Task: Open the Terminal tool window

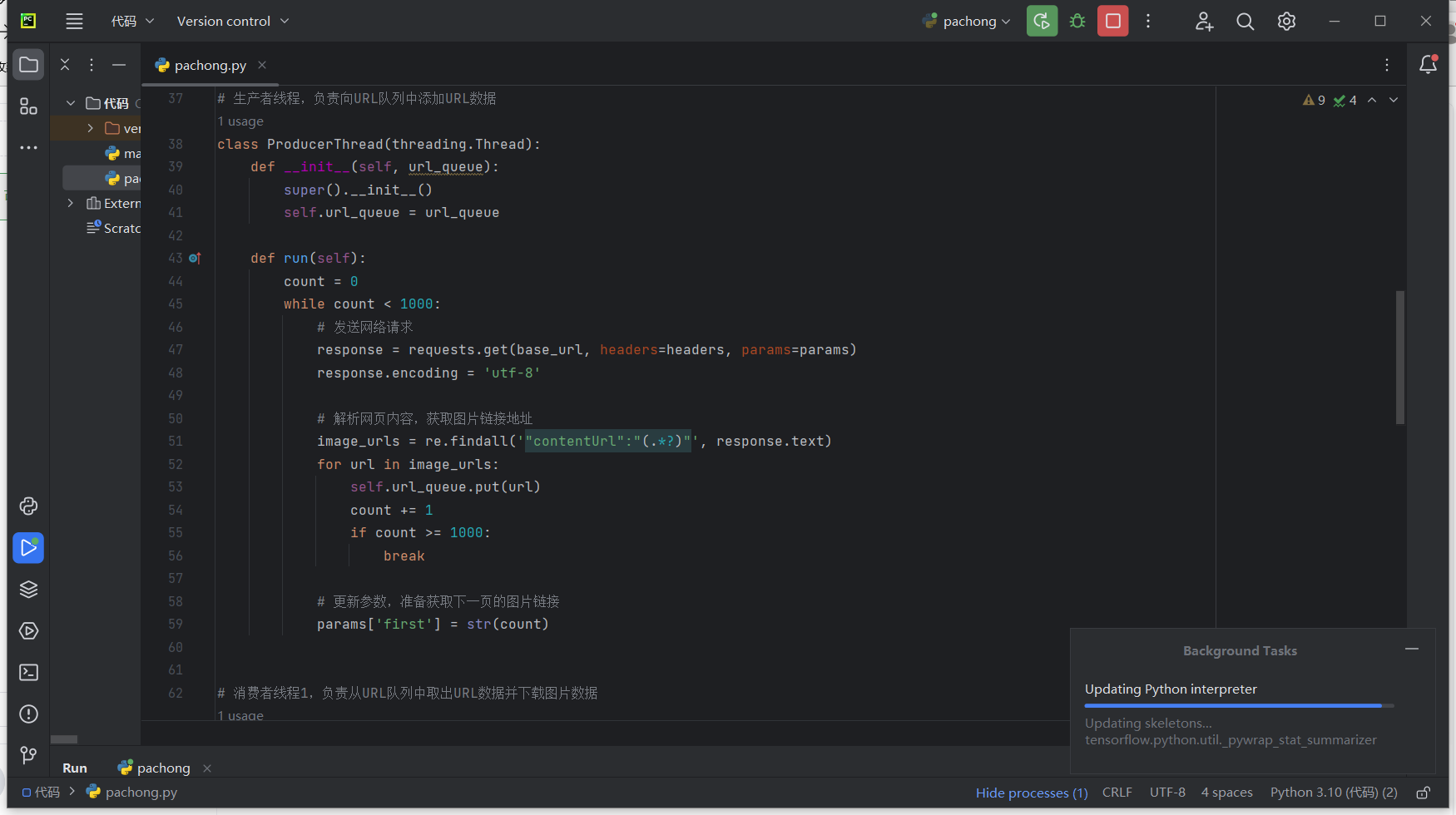Action: (x=28, y=673)
